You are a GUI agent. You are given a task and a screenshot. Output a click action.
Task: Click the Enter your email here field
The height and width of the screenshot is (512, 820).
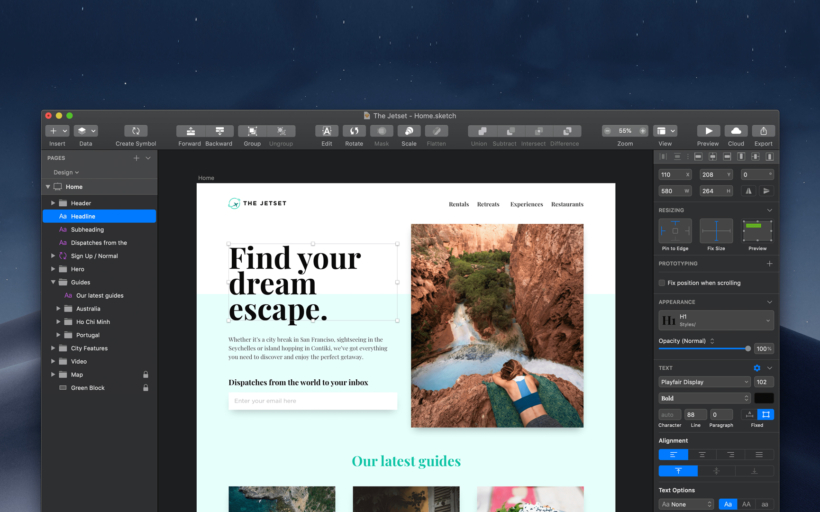pyautogui.click(x=312, y=401)
